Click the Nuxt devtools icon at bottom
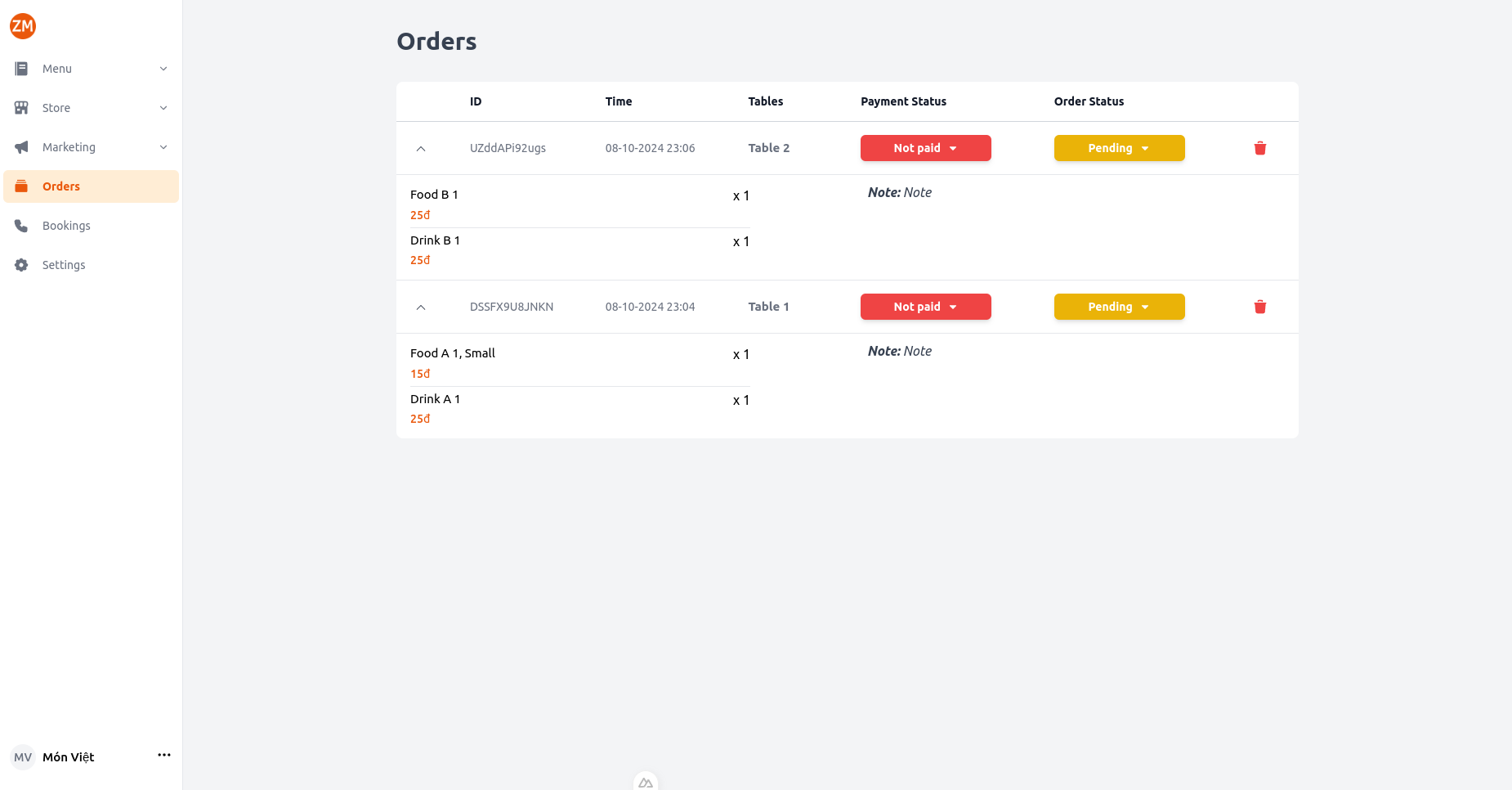 (x=646, y=783)
